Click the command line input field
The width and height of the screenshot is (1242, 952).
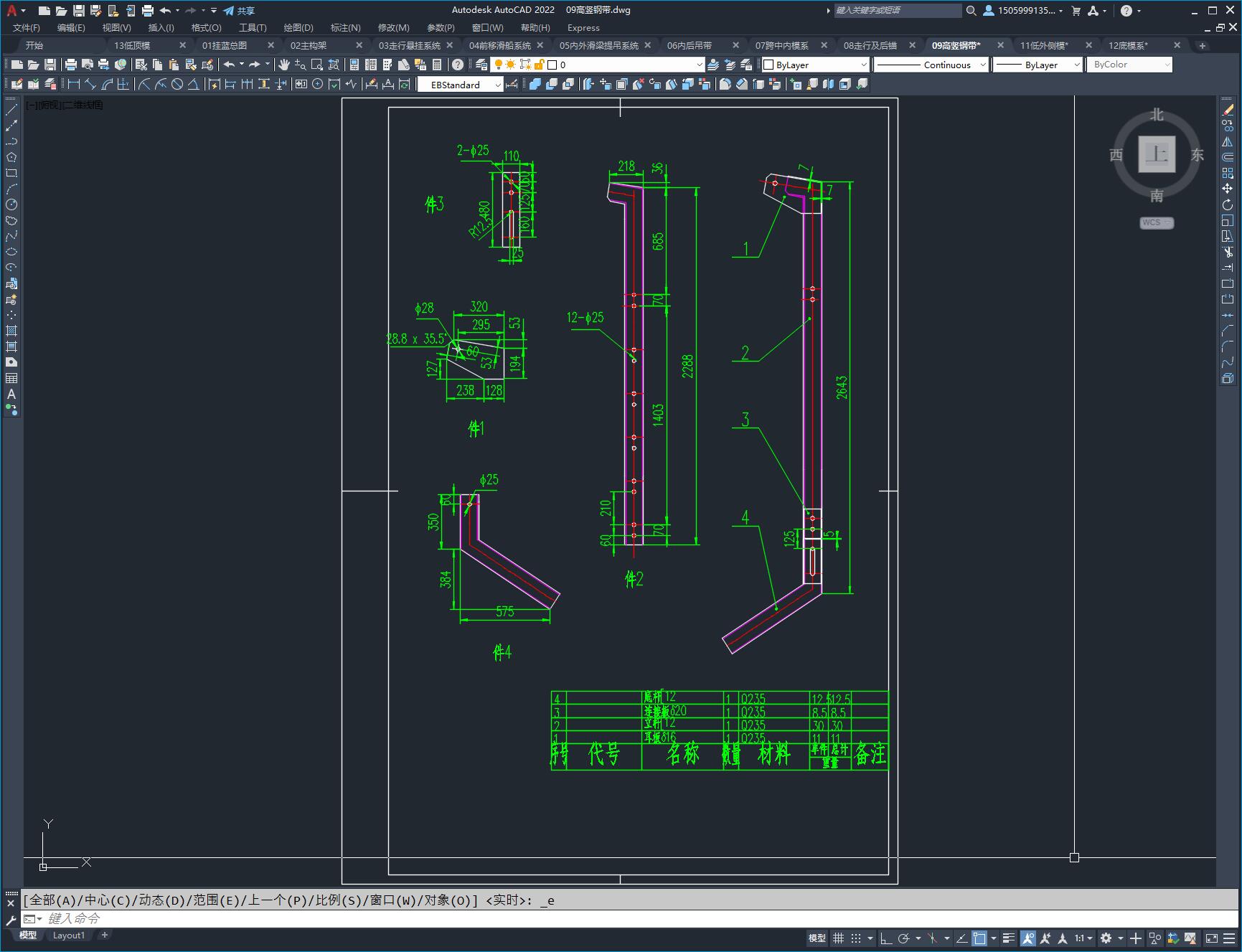click(x=631, y=918)
